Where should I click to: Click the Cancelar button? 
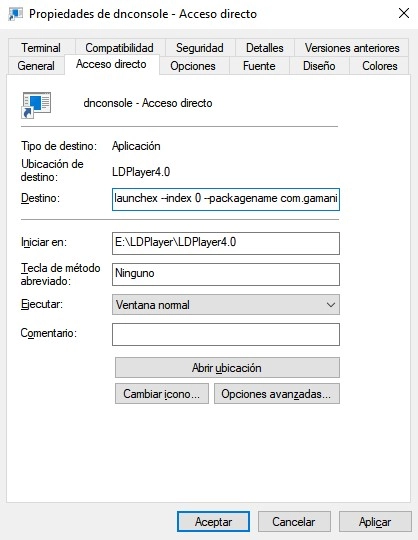[294, 521]
